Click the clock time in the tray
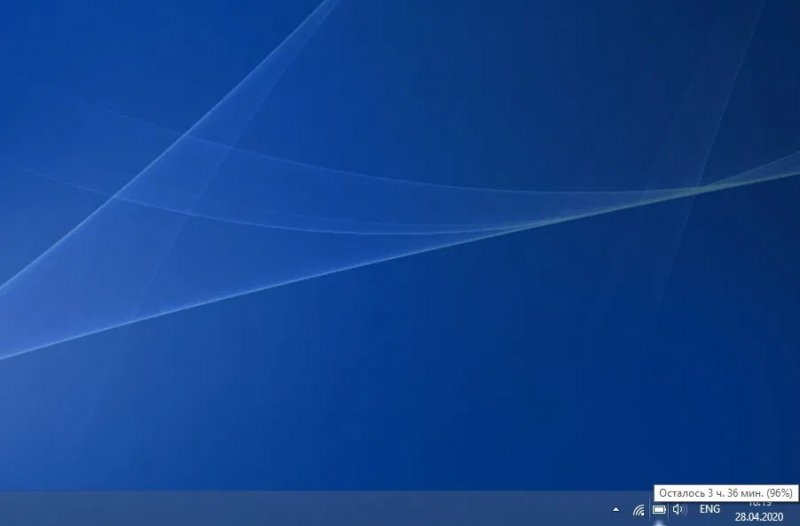The height and width of the screenshot is (526, 800). click(x=759, y=503)
